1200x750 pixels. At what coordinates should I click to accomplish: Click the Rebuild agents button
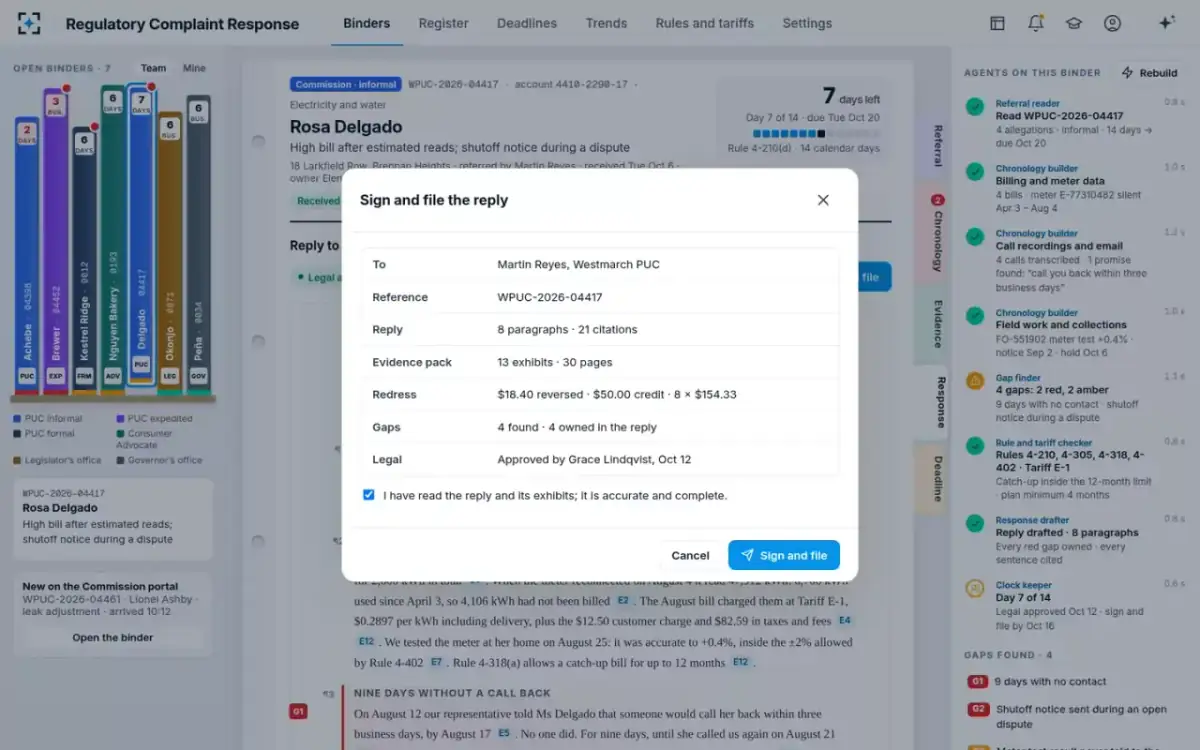pos(1150,73)
